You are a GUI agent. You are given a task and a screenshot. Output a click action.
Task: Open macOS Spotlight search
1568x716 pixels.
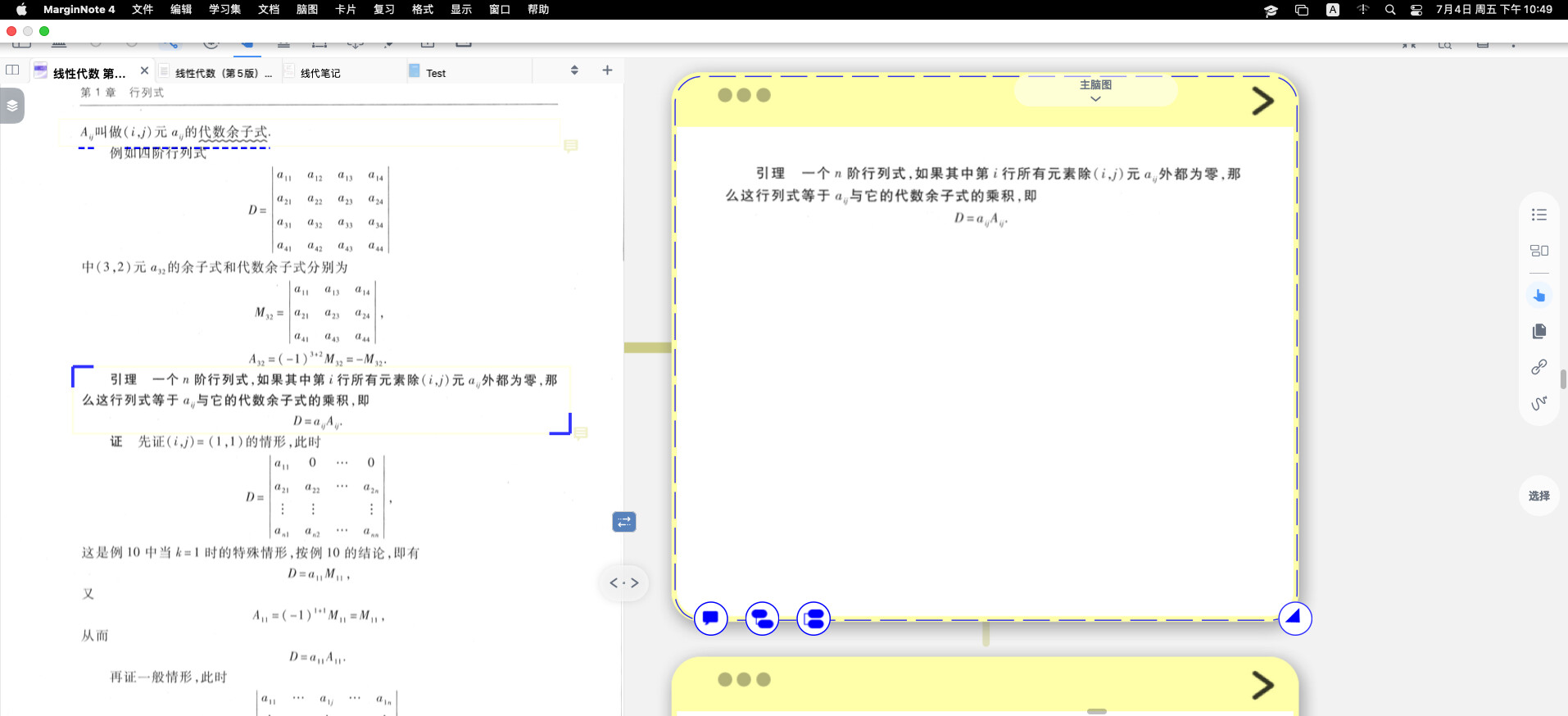click(1390, 10)
